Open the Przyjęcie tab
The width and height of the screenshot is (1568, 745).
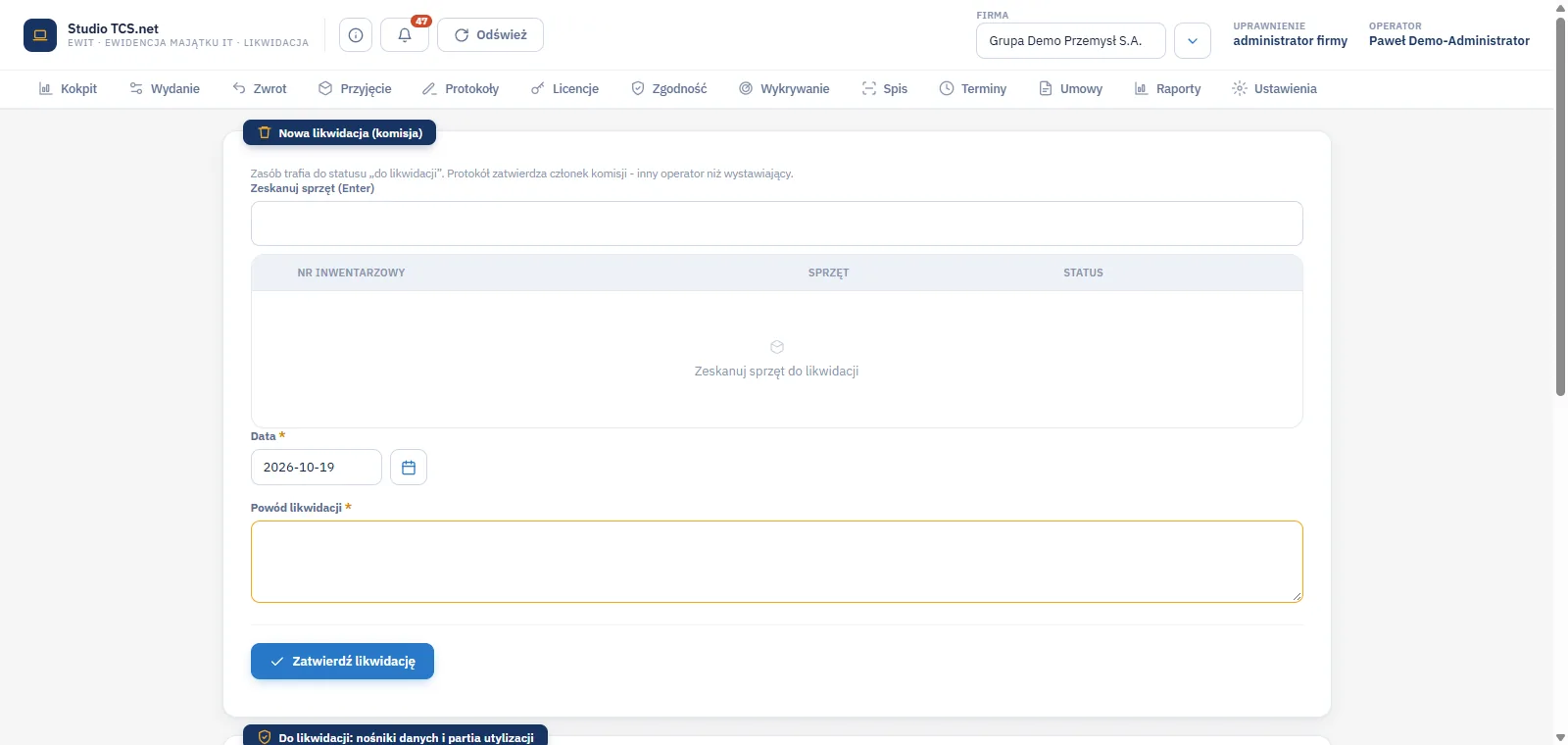point(355,89)
